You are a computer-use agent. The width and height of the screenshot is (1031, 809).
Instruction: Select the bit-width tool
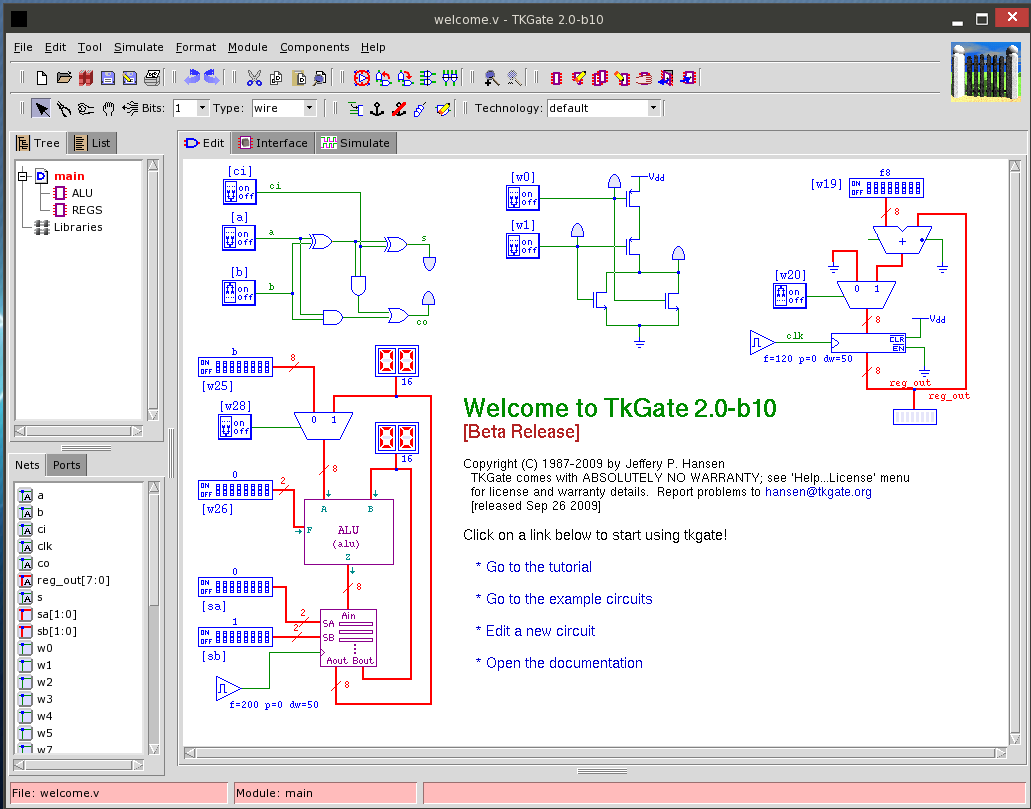coord(130,109)
